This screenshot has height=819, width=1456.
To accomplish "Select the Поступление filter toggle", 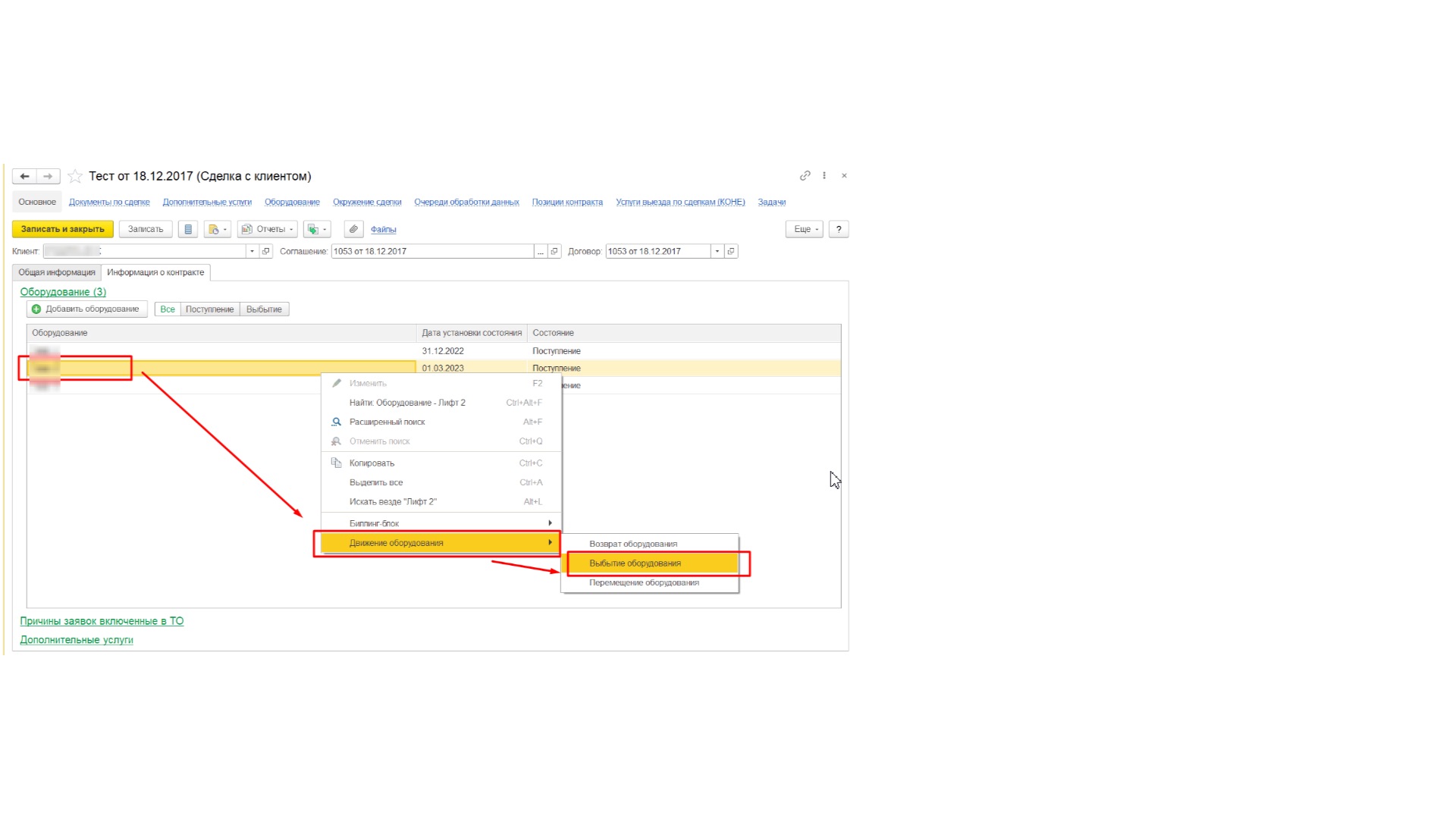I will point(210,309).
